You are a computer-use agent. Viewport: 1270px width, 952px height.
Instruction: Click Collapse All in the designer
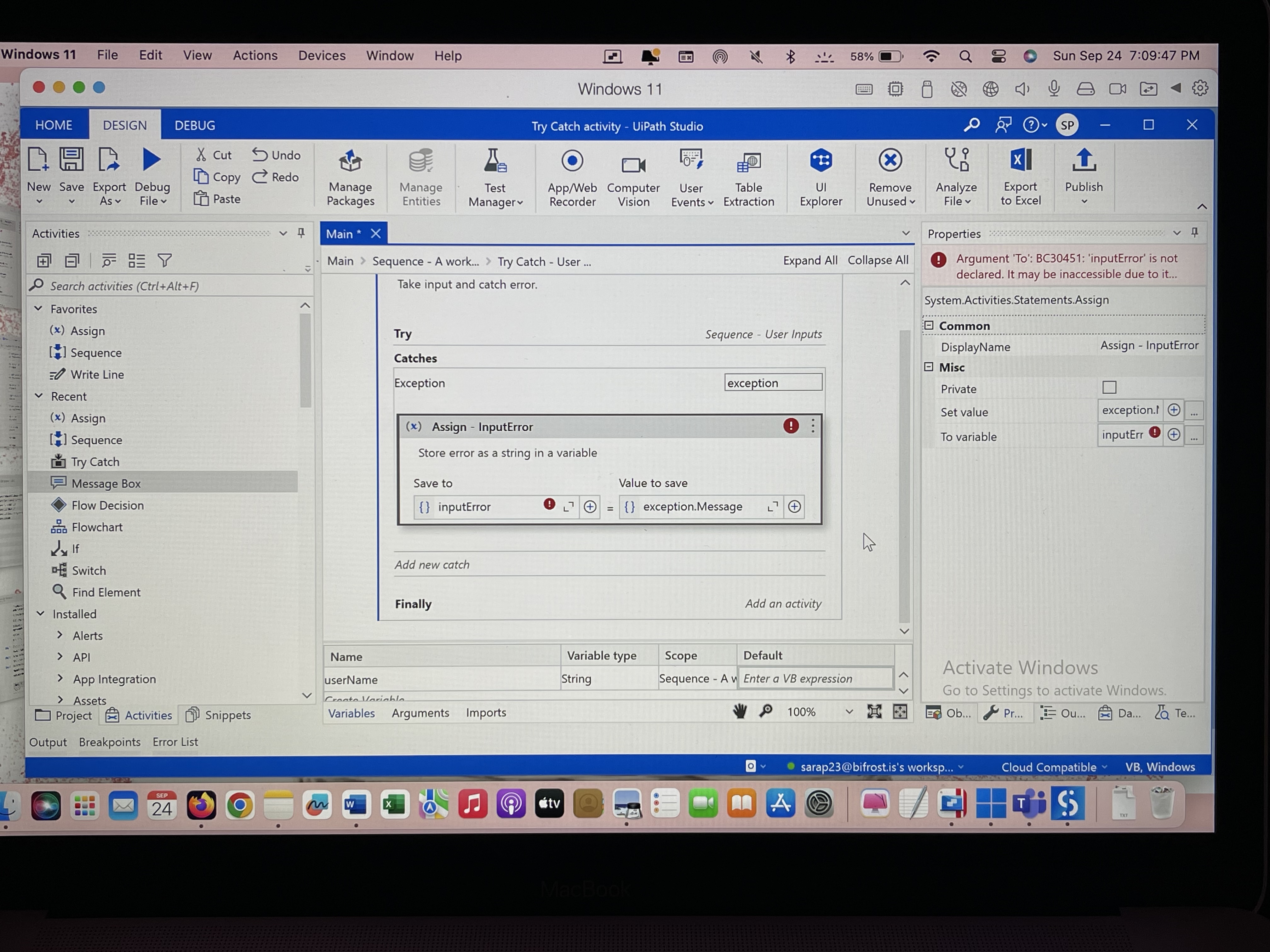click(x=877, y=261)
